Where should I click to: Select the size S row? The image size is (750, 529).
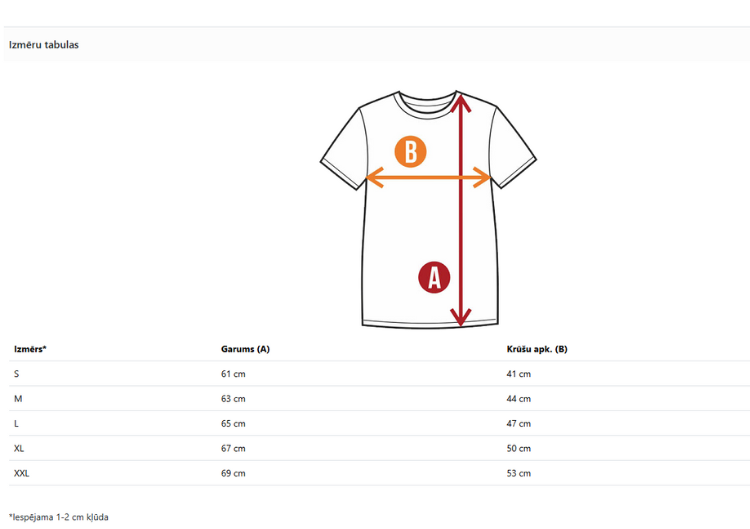point(379,374)
